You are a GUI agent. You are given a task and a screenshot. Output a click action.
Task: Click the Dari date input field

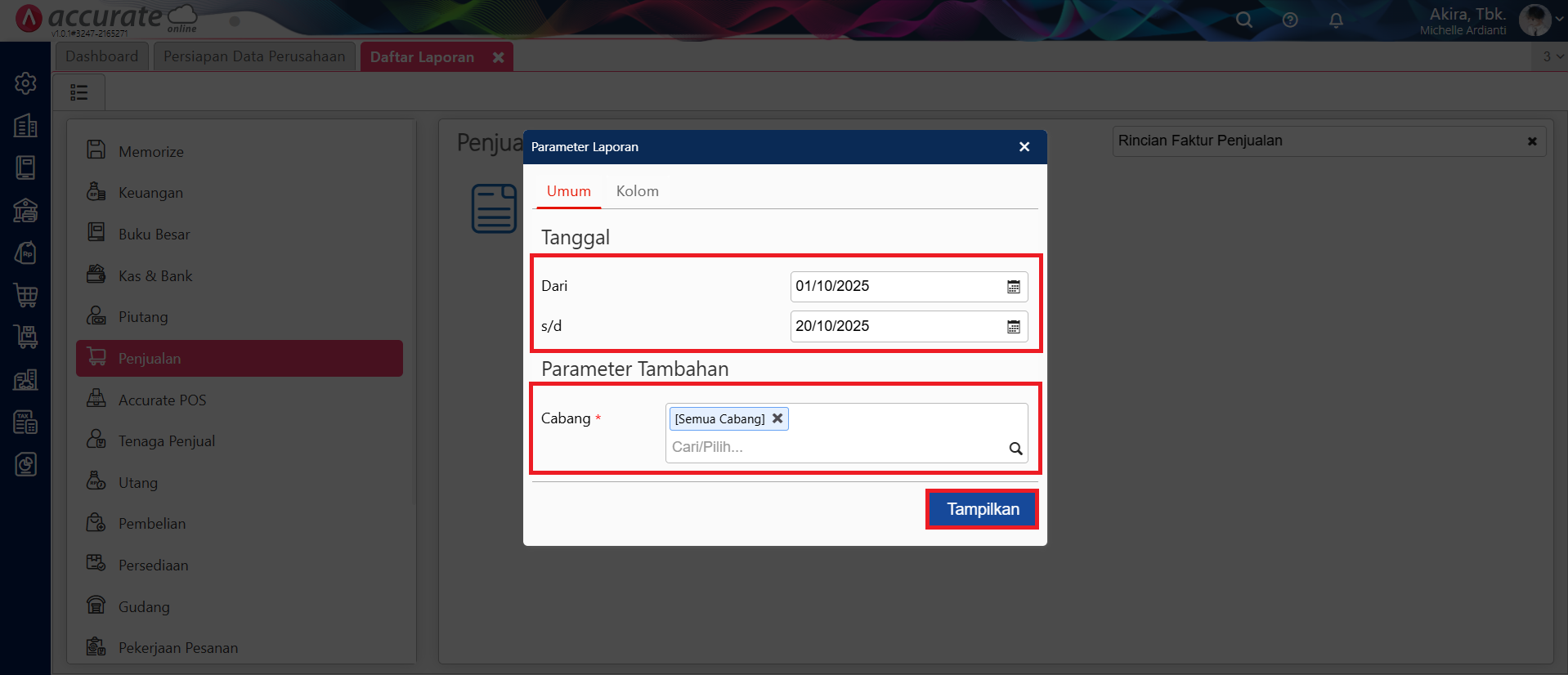pos(895,287)
